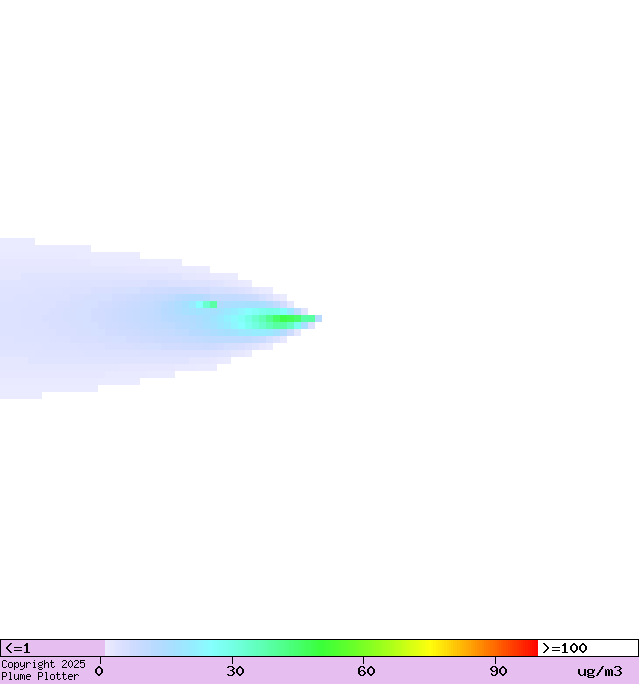Click the '60' scale tick label

click(366, 671)
